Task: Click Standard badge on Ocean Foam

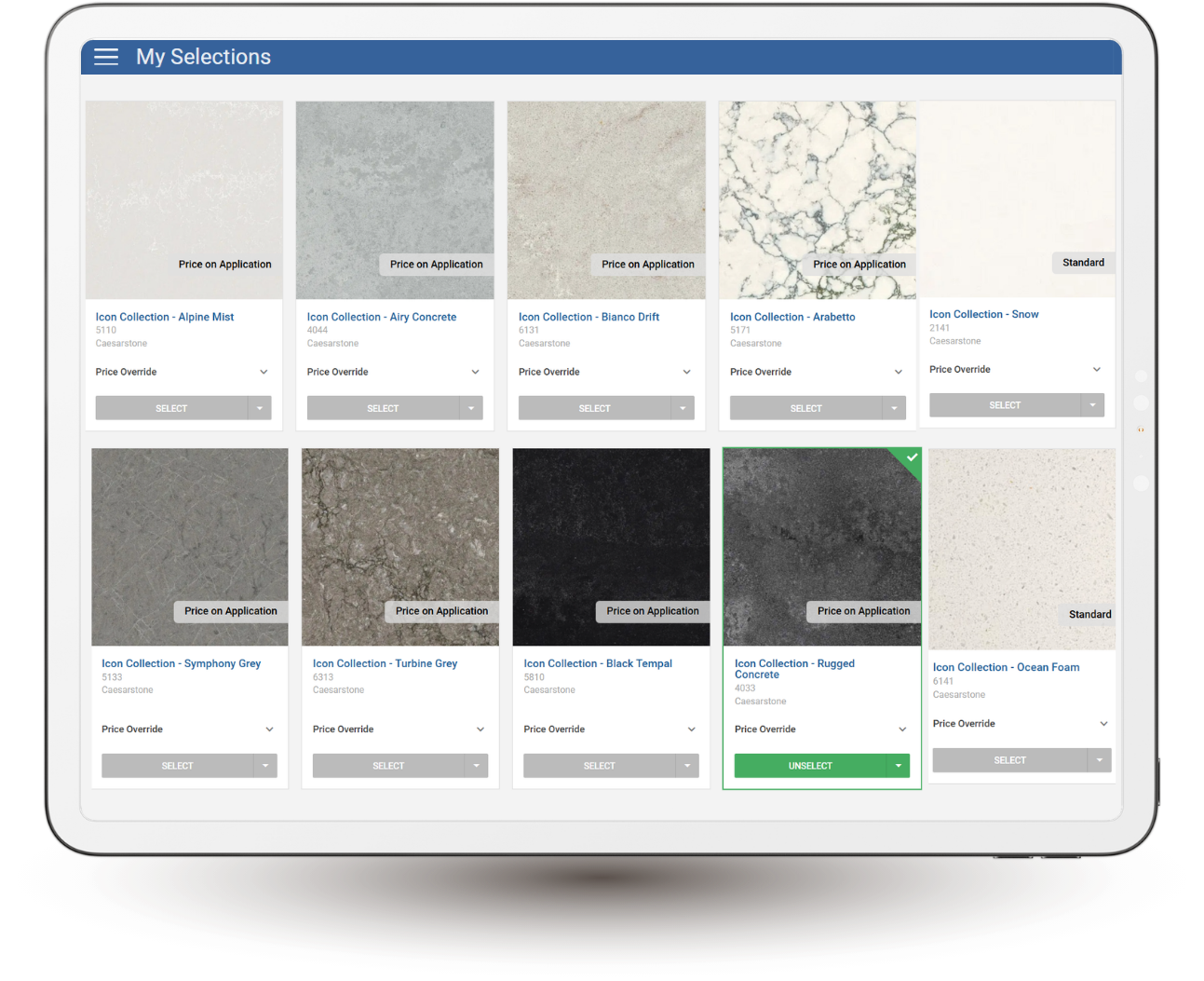Action: point(1089,615)
